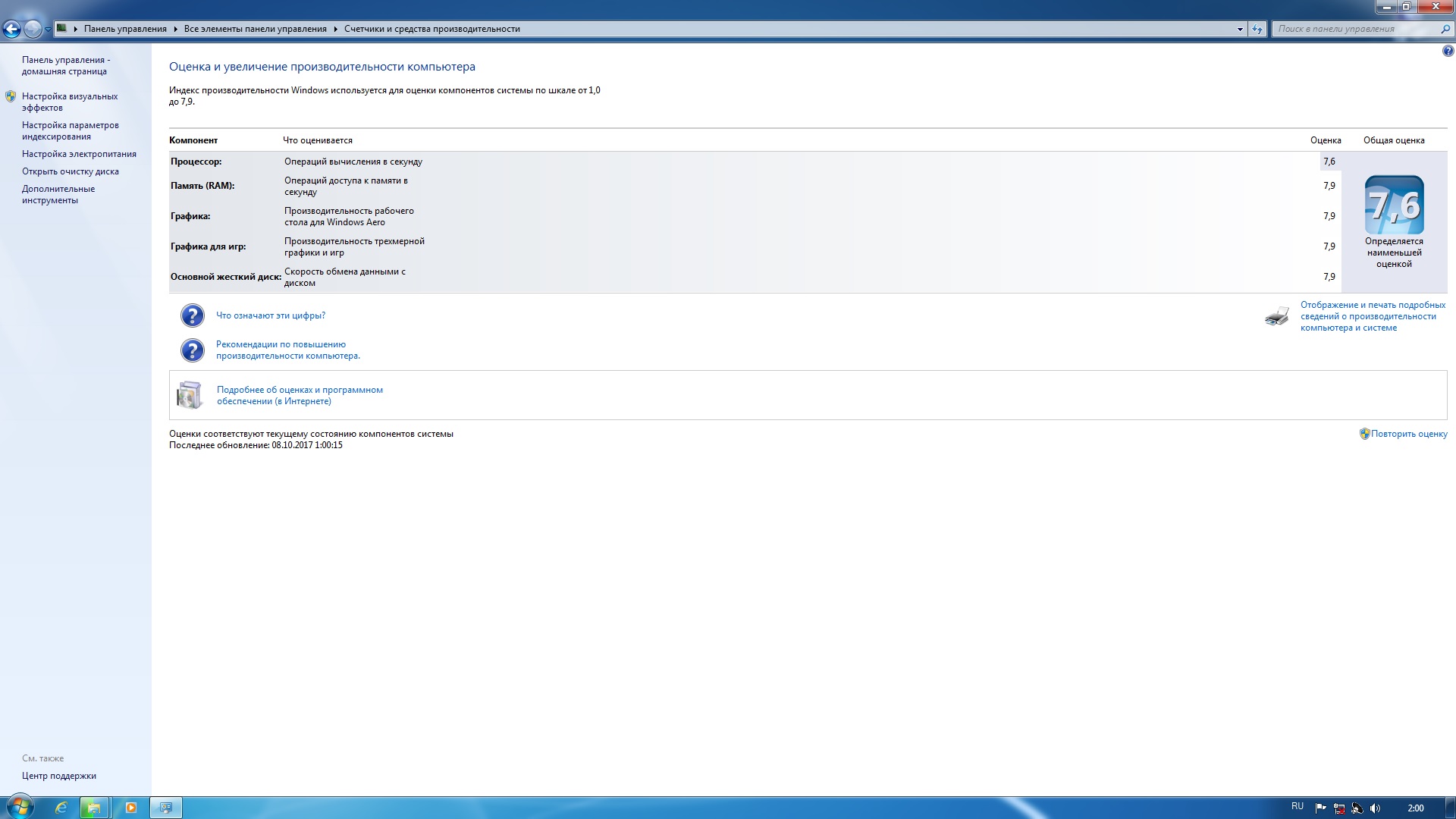Switch RU input language indicator
The height and width of the screenshot is (819, 1456).
click(1297, 806)
